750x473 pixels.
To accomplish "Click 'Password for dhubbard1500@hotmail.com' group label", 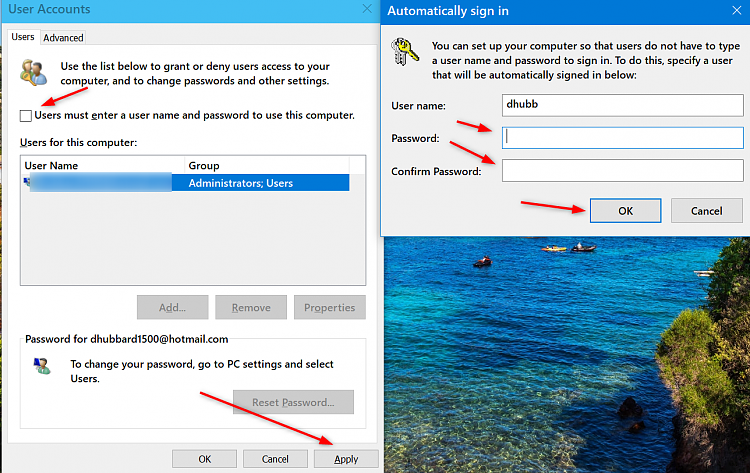I will tap(127, 339).
